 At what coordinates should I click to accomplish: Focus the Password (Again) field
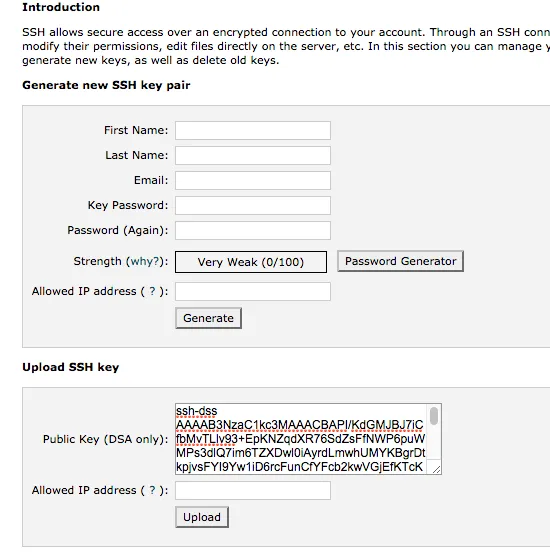(253, 230)
